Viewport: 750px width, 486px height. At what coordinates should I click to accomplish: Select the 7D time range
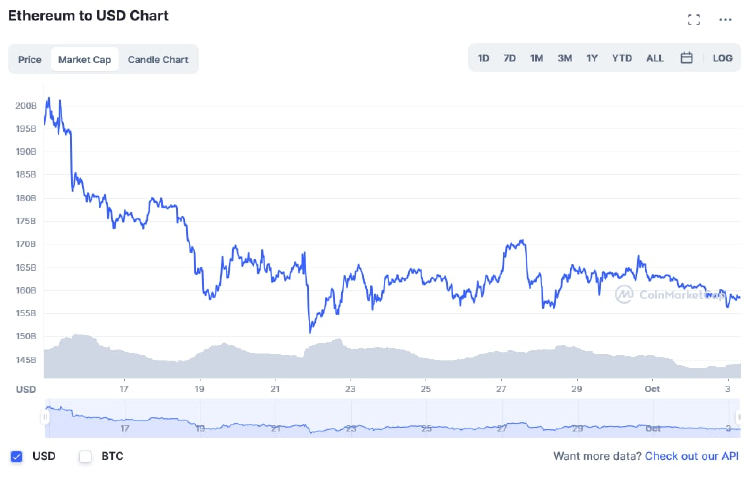pos(509,58)
